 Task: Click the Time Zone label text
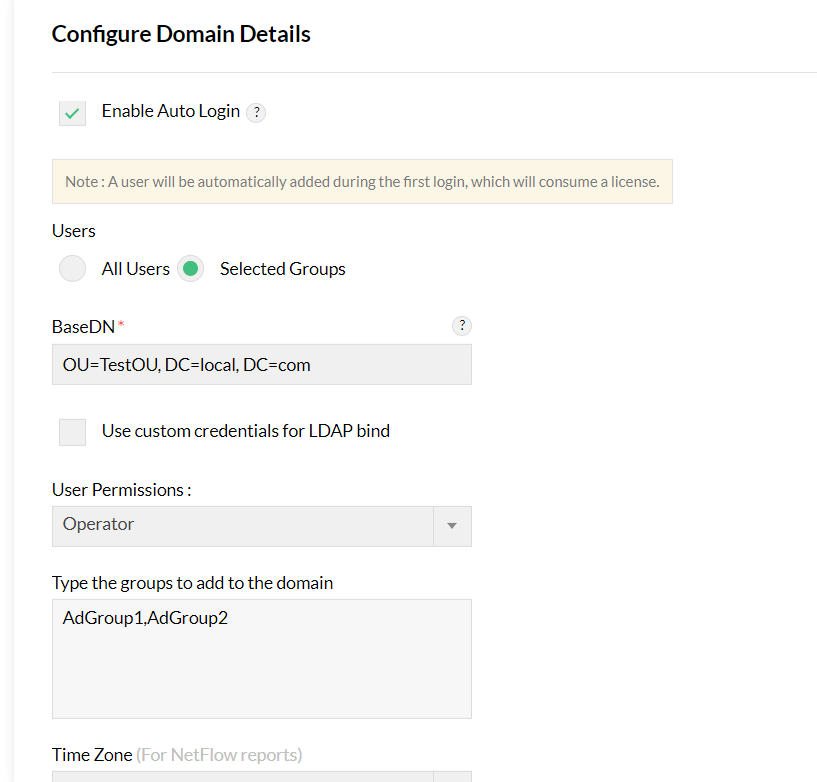pos(92,755)
